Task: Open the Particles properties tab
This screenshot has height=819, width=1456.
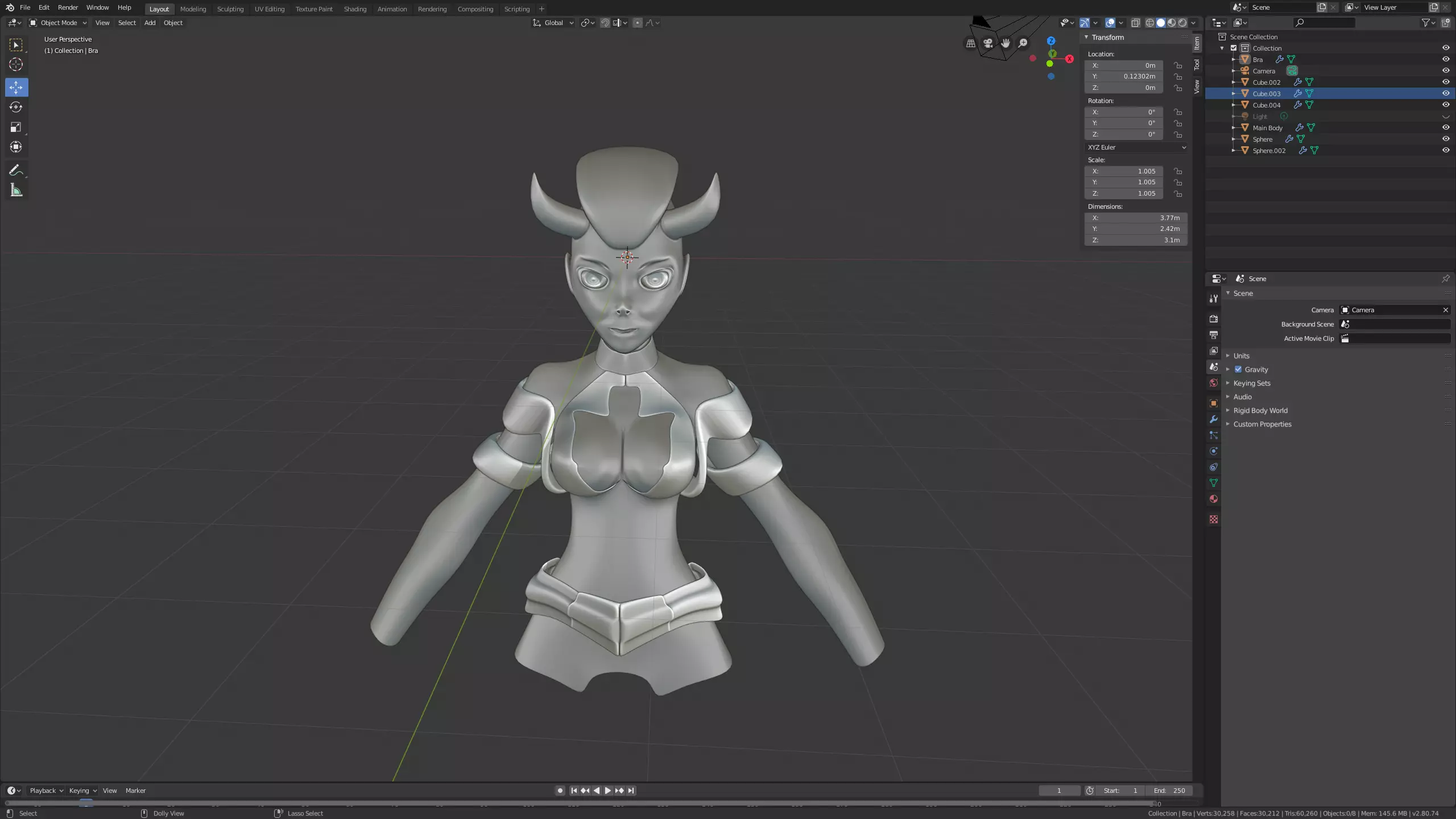Action: click(x=1213, y=435)
